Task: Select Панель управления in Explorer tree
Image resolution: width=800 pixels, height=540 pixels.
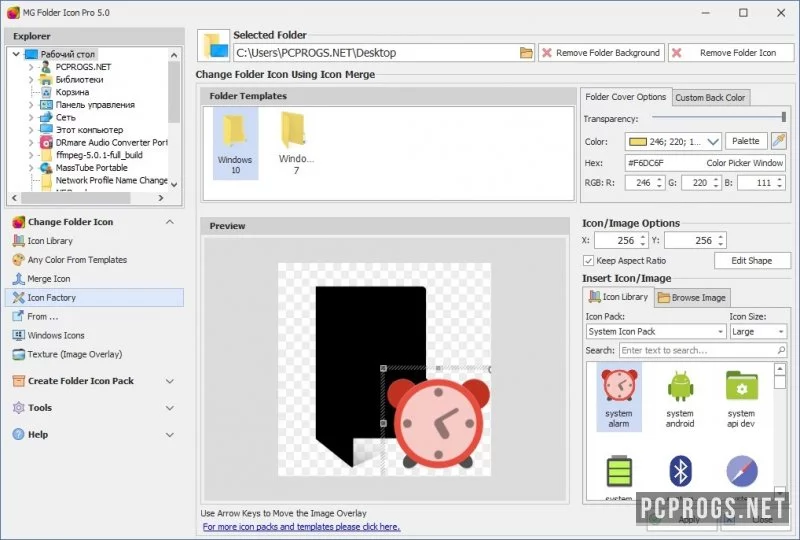Action: [95, 105]
